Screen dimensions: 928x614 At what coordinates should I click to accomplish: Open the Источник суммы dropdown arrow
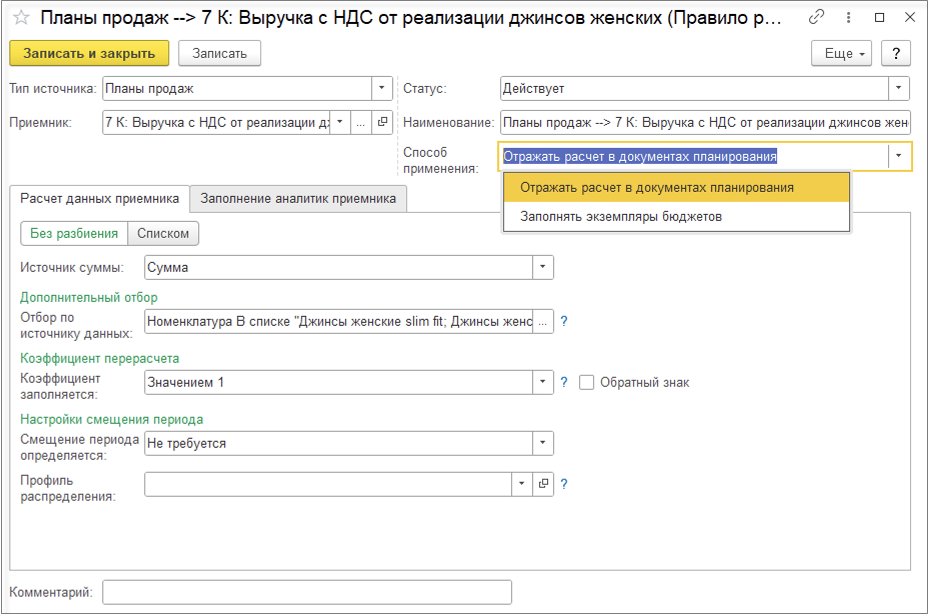pos(542,267)
